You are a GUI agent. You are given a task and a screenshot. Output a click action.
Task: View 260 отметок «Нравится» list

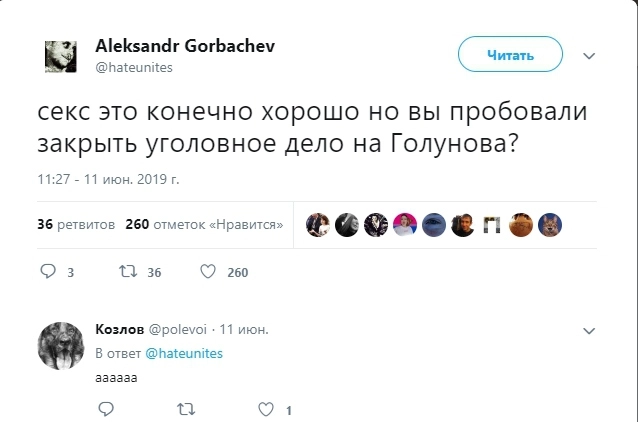[x=204, y=224]
